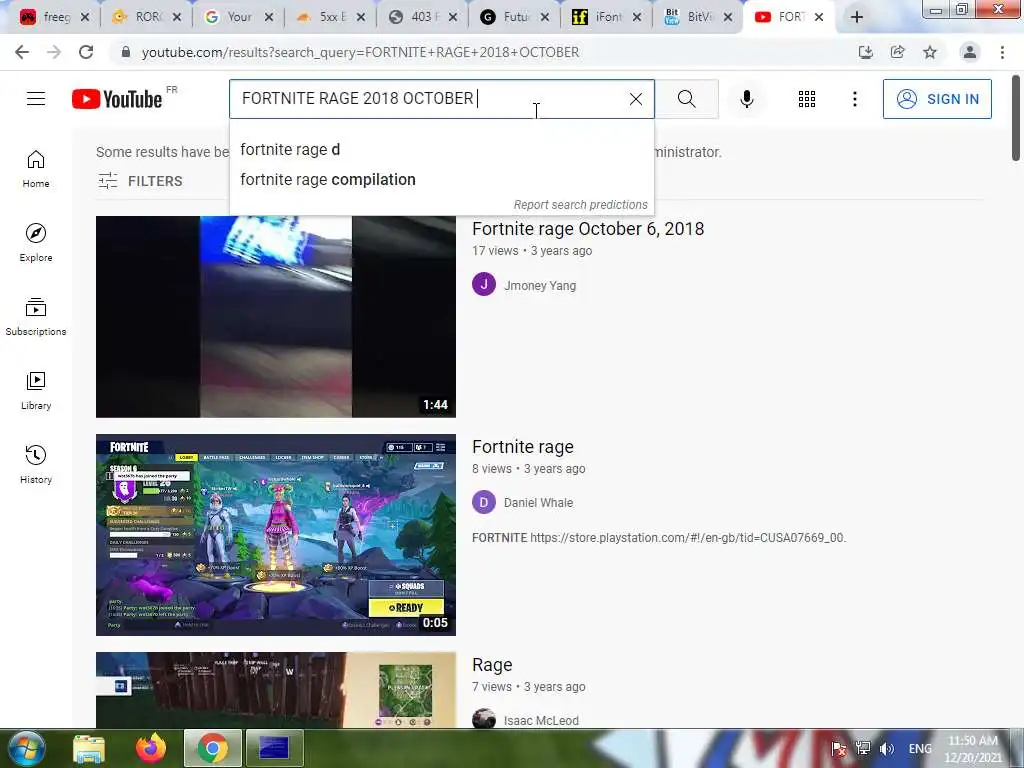The width and height of the screenshot is (1024, 768).
Task: Open Home in the sidebar
Action: pos(36,169)
